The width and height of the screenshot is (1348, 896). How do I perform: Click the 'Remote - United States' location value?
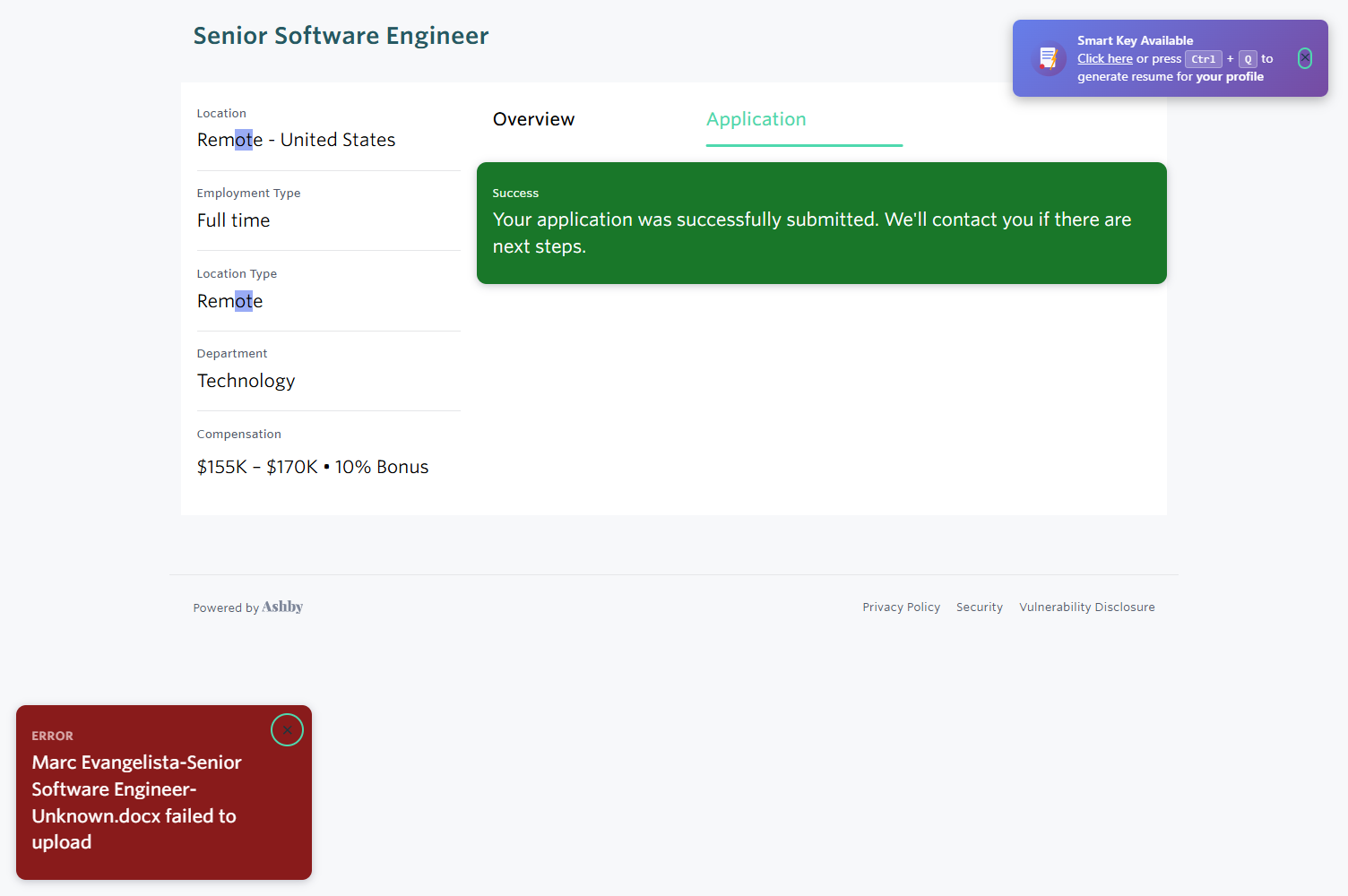(x=296, y=140)
